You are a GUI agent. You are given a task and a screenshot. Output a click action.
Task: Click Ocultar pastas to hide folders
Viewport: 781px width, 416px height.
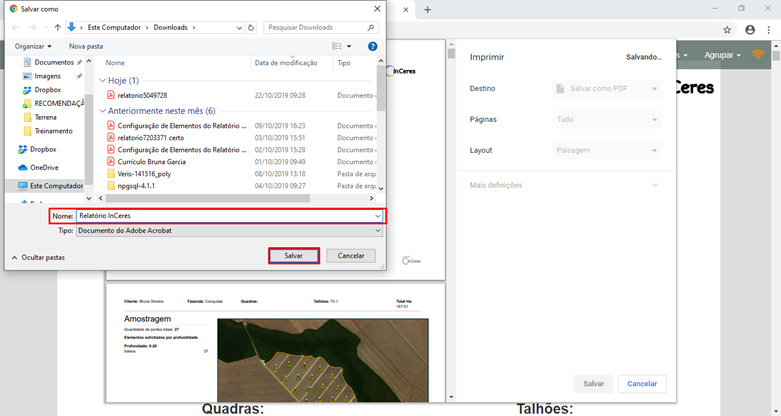pos(38,258)
